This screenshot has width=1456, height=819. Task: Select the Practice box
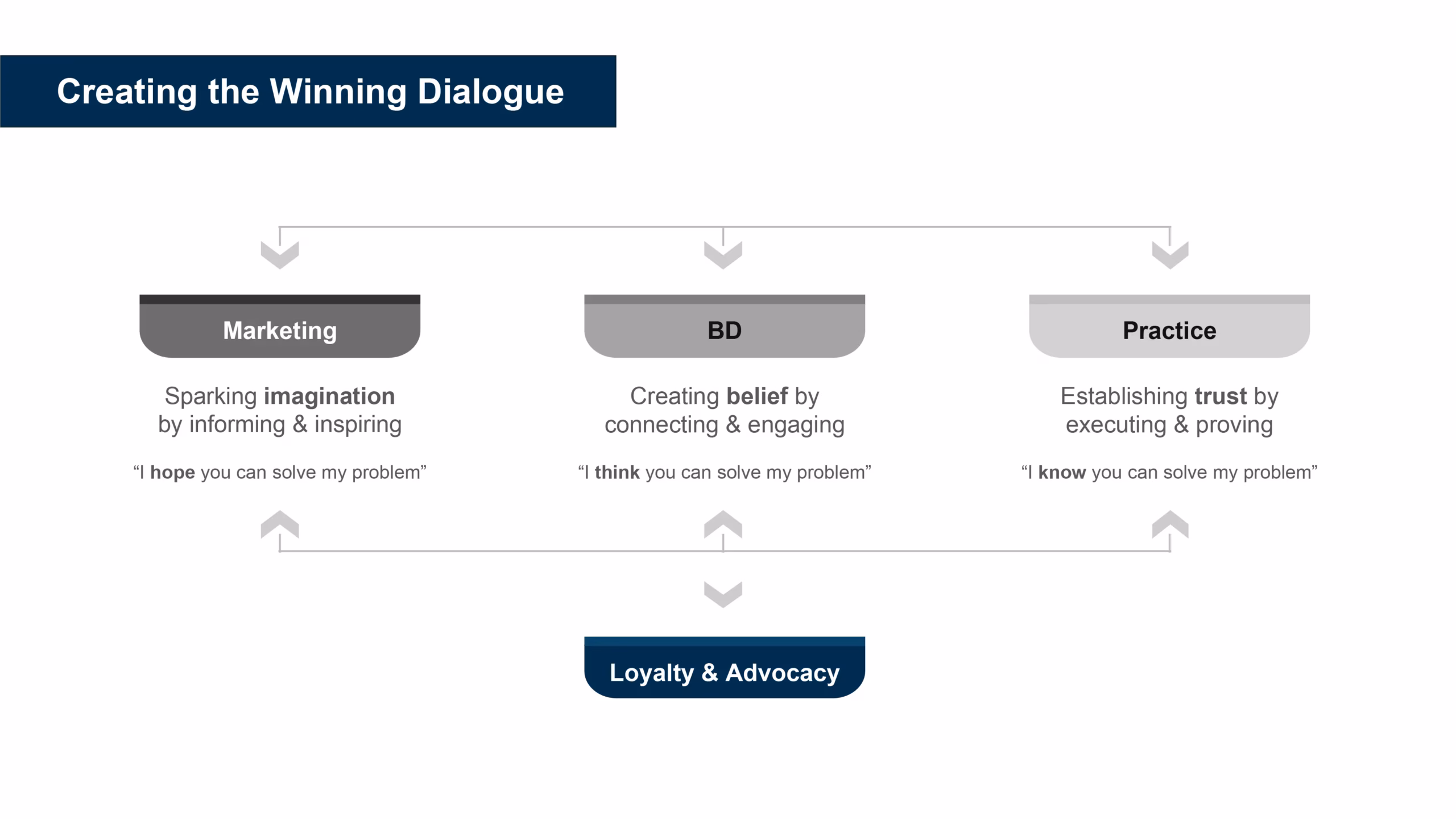(1169, 326)
